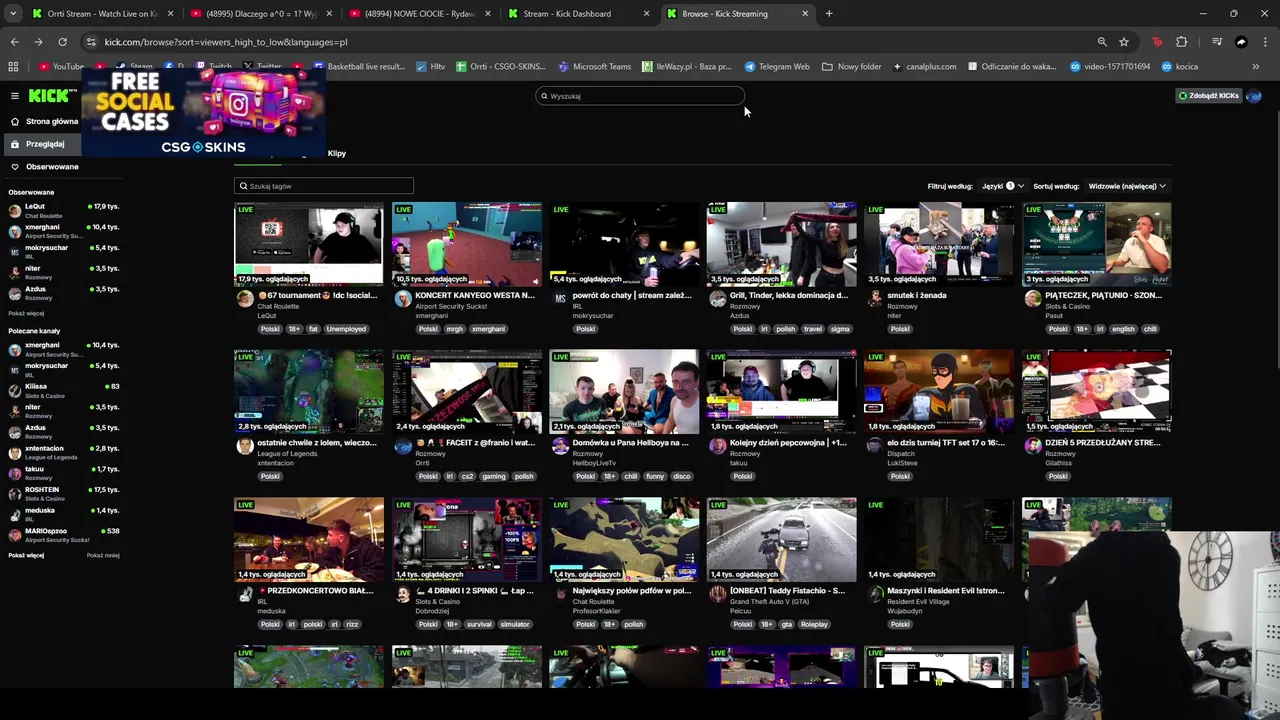Click the disco tag under Domówka stream

[682, 476]
